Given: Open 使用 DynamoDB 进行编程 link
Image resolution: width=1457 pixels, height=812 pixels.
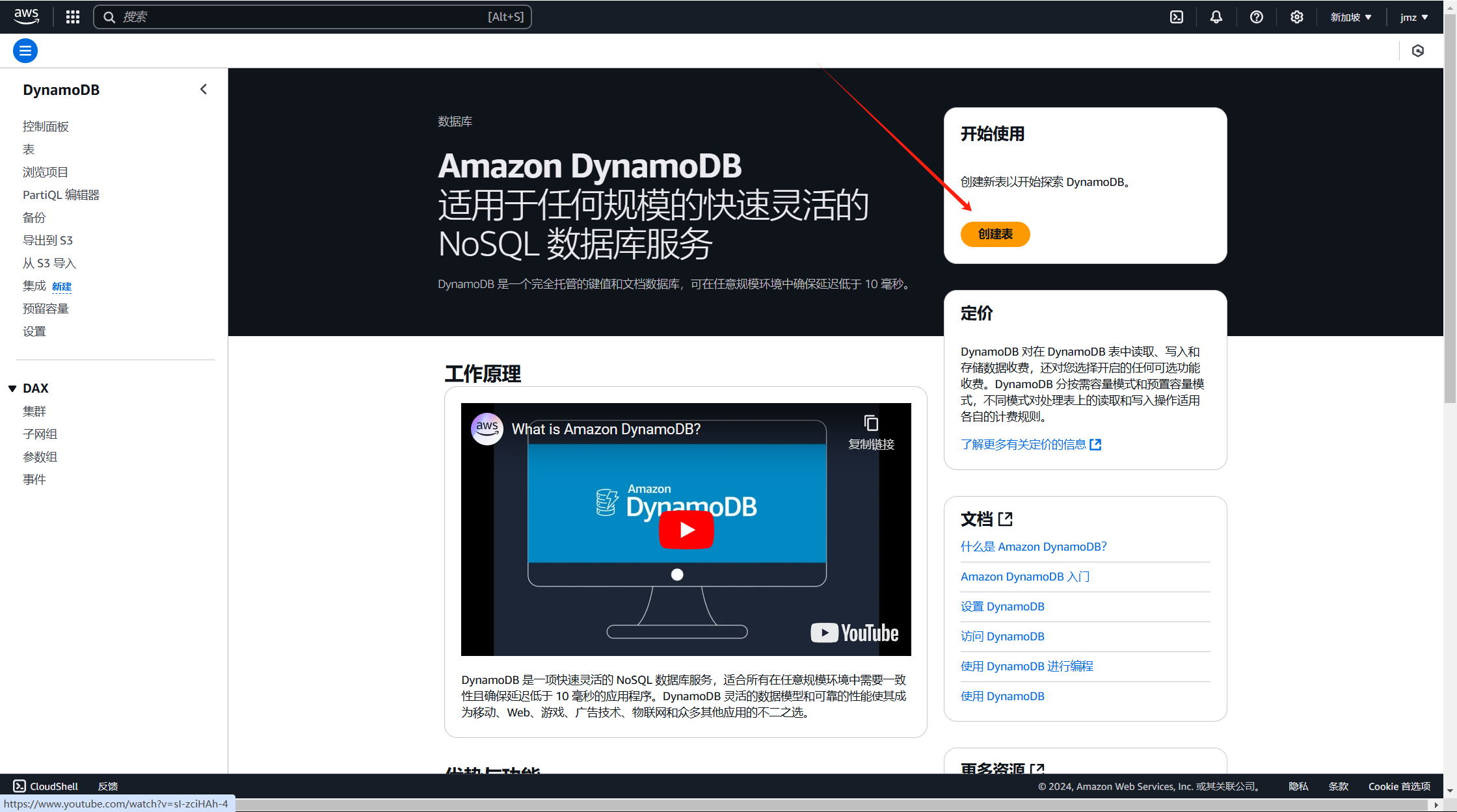Looking at the screenshot, I should [x=1027, y=666].
